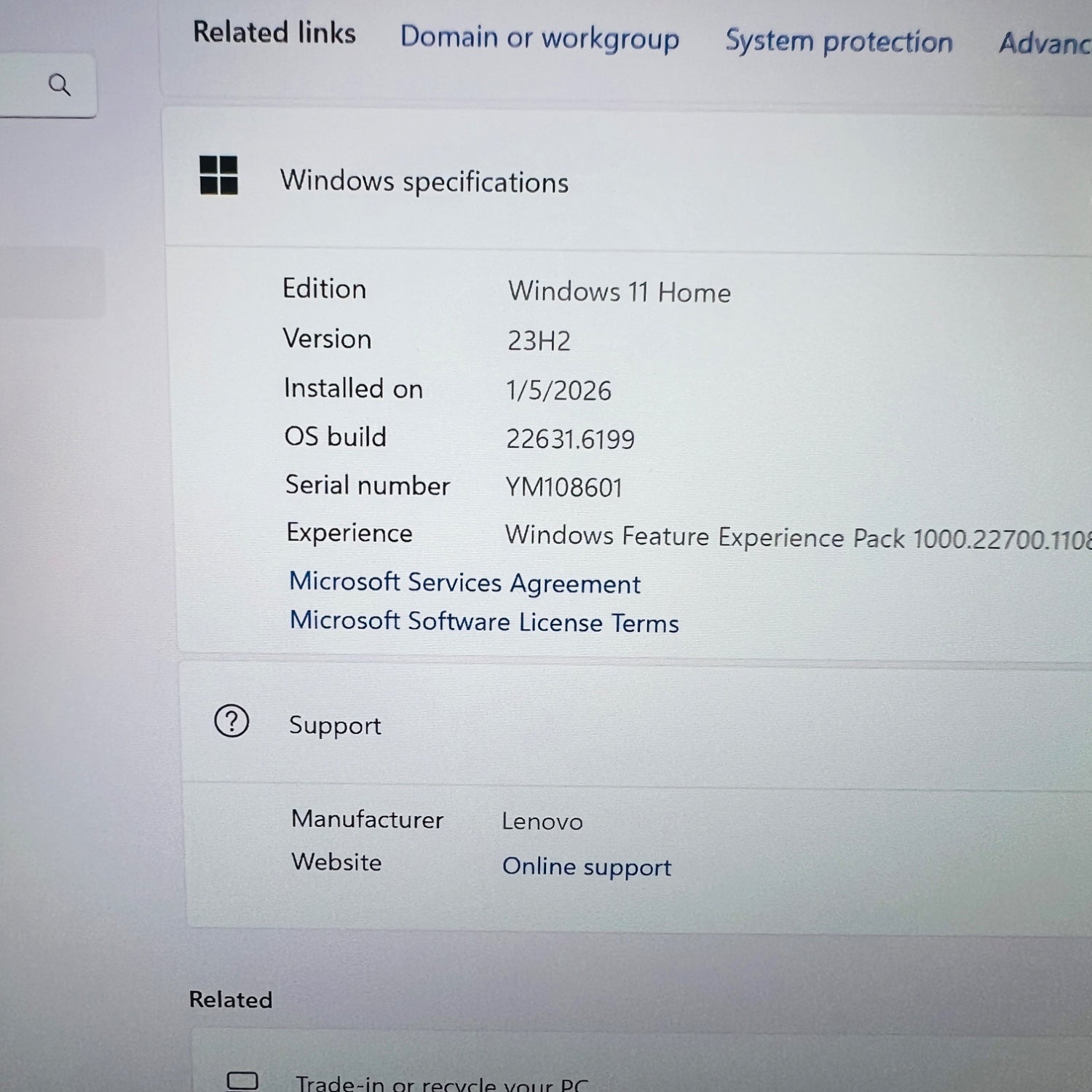Click the Trade-in PC device icon
Viewport: 1092px width, 1092px height.
[x=242, y=1080]
